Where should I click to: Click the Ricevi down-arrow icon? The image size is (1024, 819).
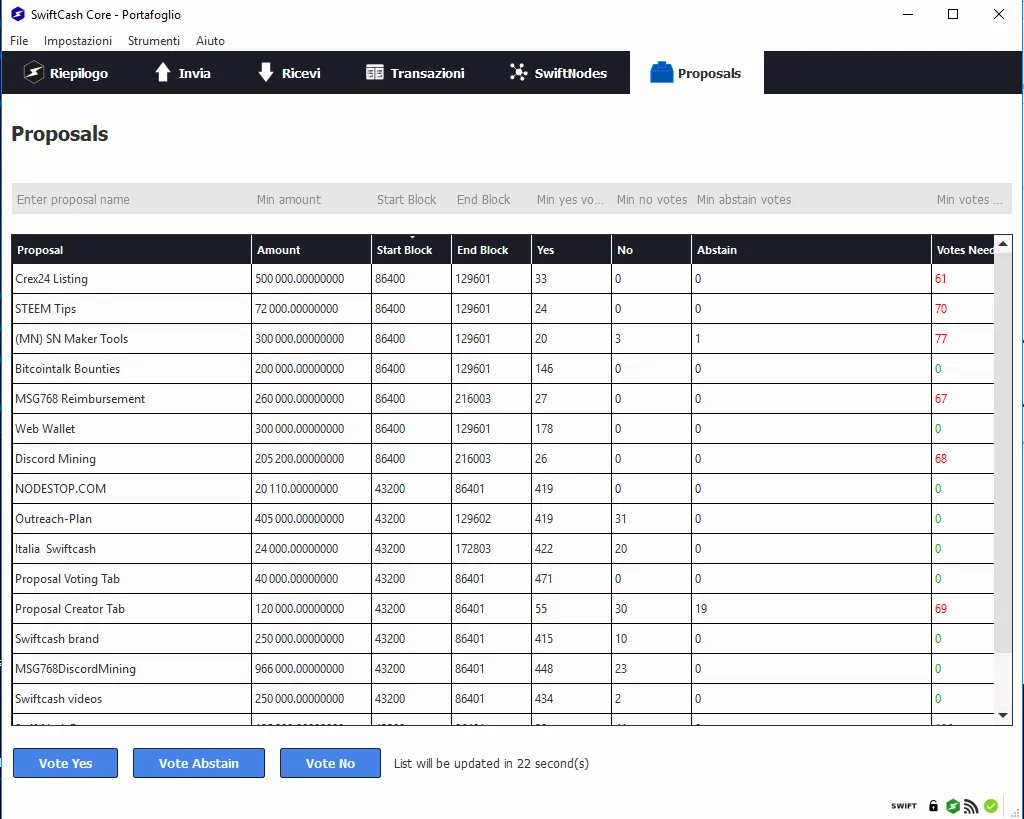[265, 72]
